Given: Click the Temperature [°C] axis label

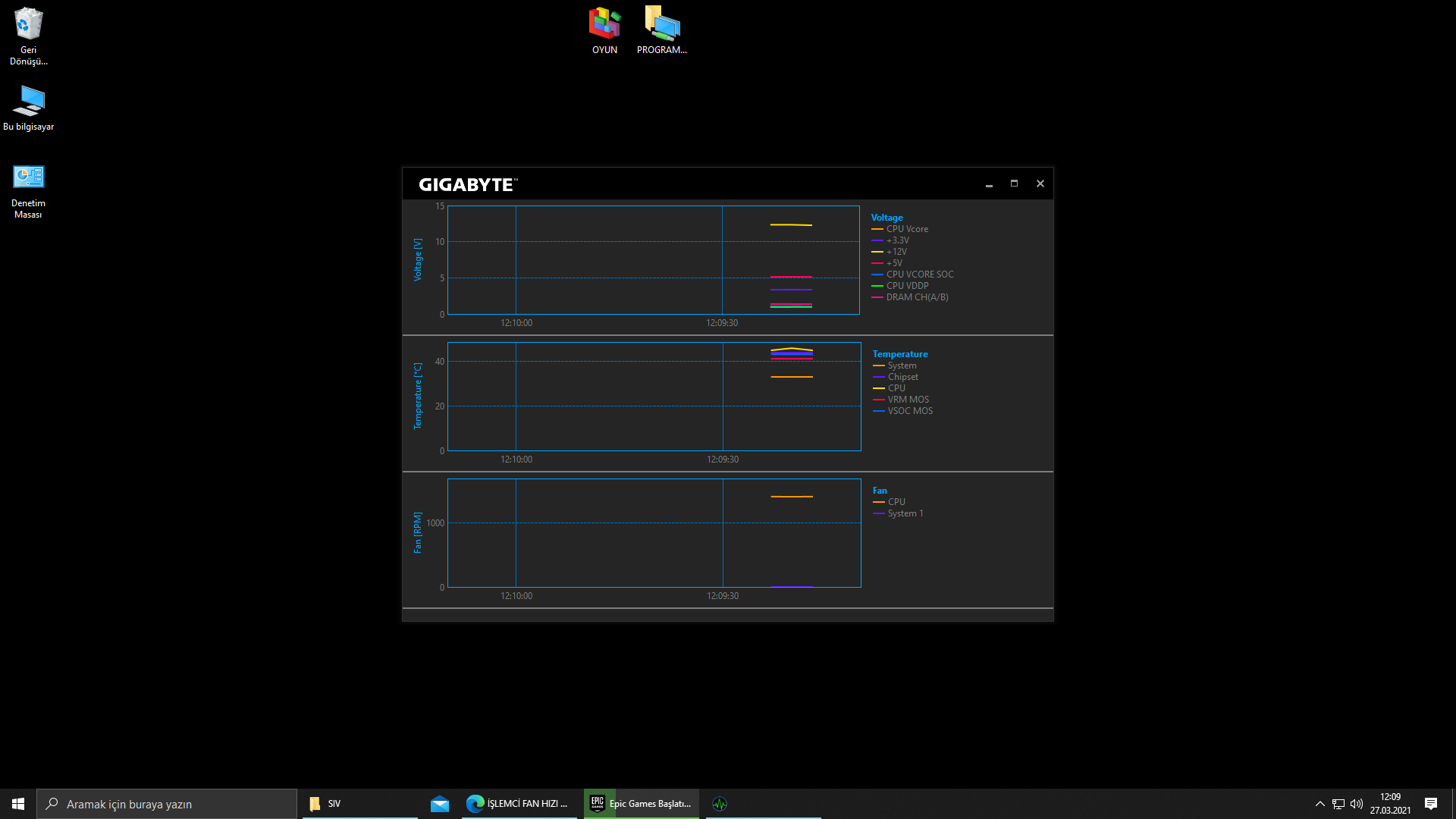Looking at the screenshot, I should point(417,396).
